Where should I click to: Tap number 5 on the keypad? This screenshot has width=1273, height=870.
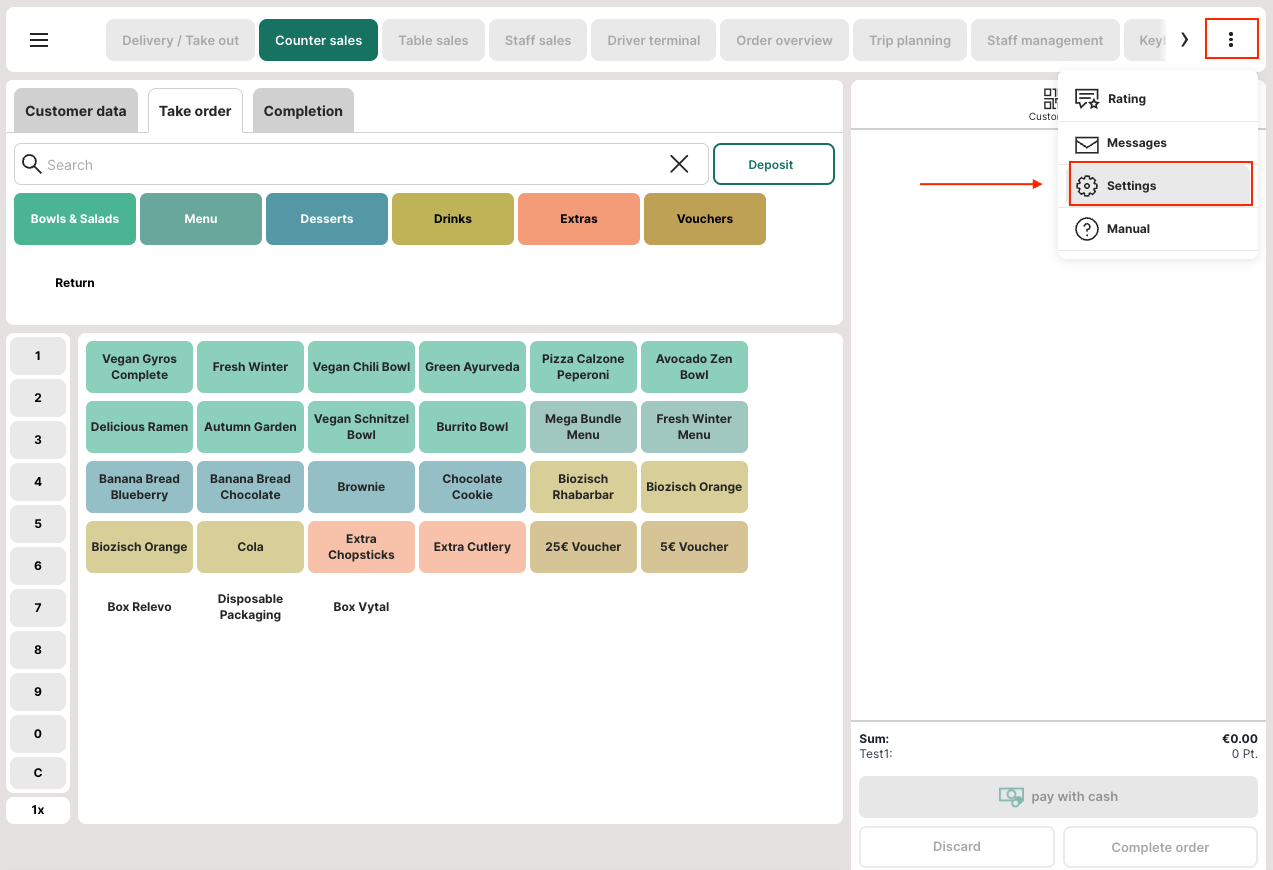coord(38,524)
